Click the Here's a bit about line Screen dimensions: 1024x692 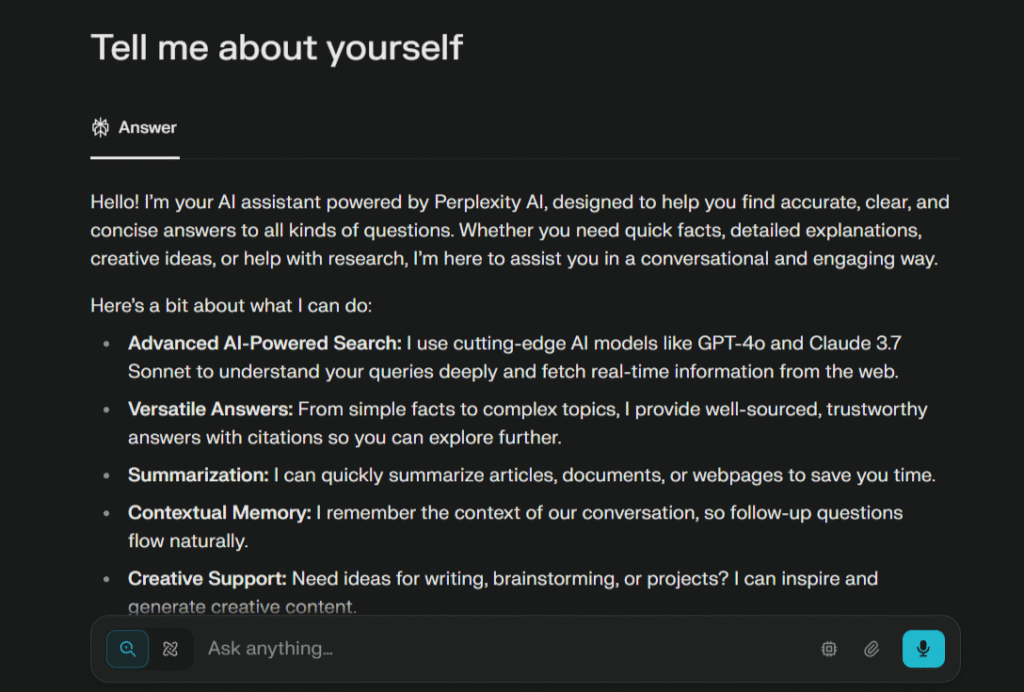(x=231, y=306)
